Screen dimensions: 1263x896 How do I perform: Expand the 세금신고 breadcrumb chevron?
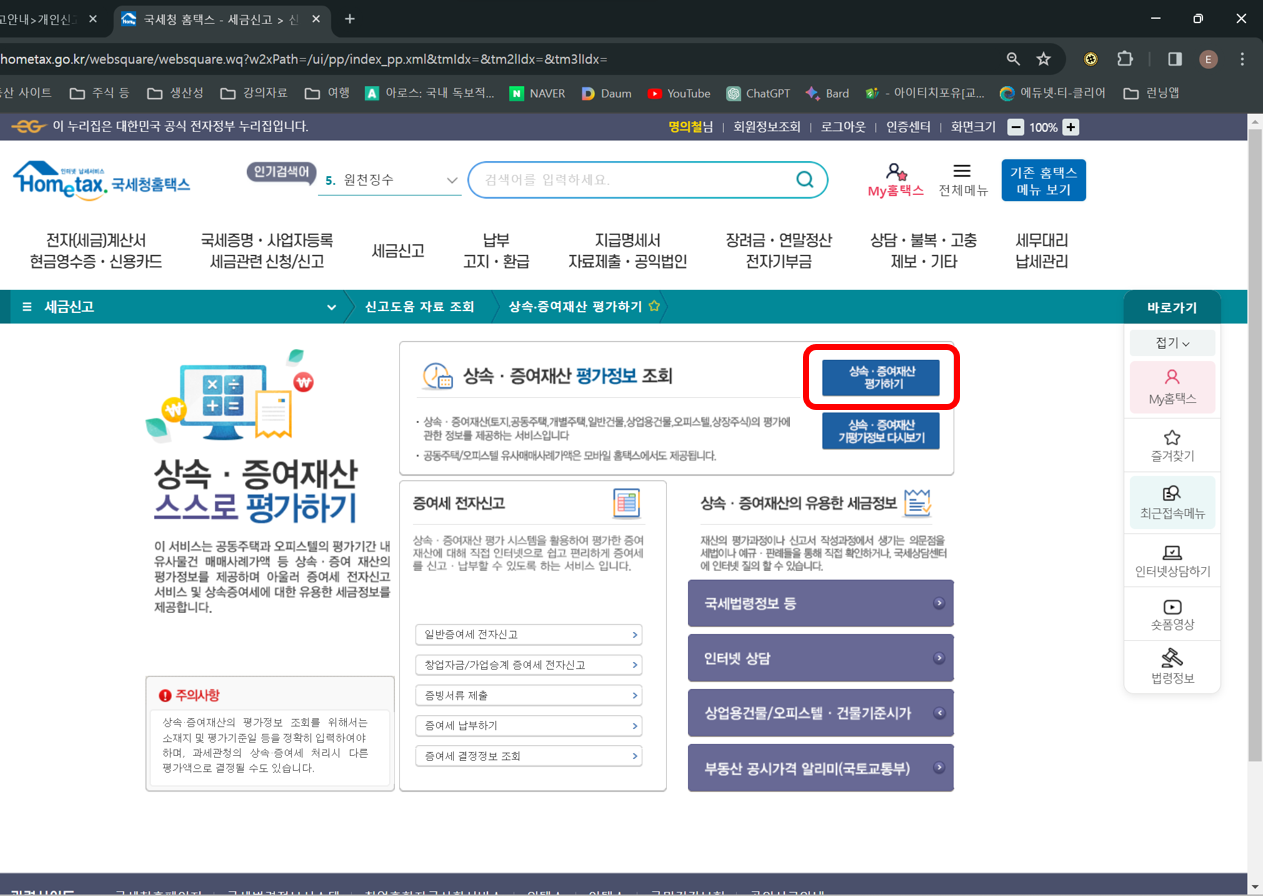[x=331, y=307]
